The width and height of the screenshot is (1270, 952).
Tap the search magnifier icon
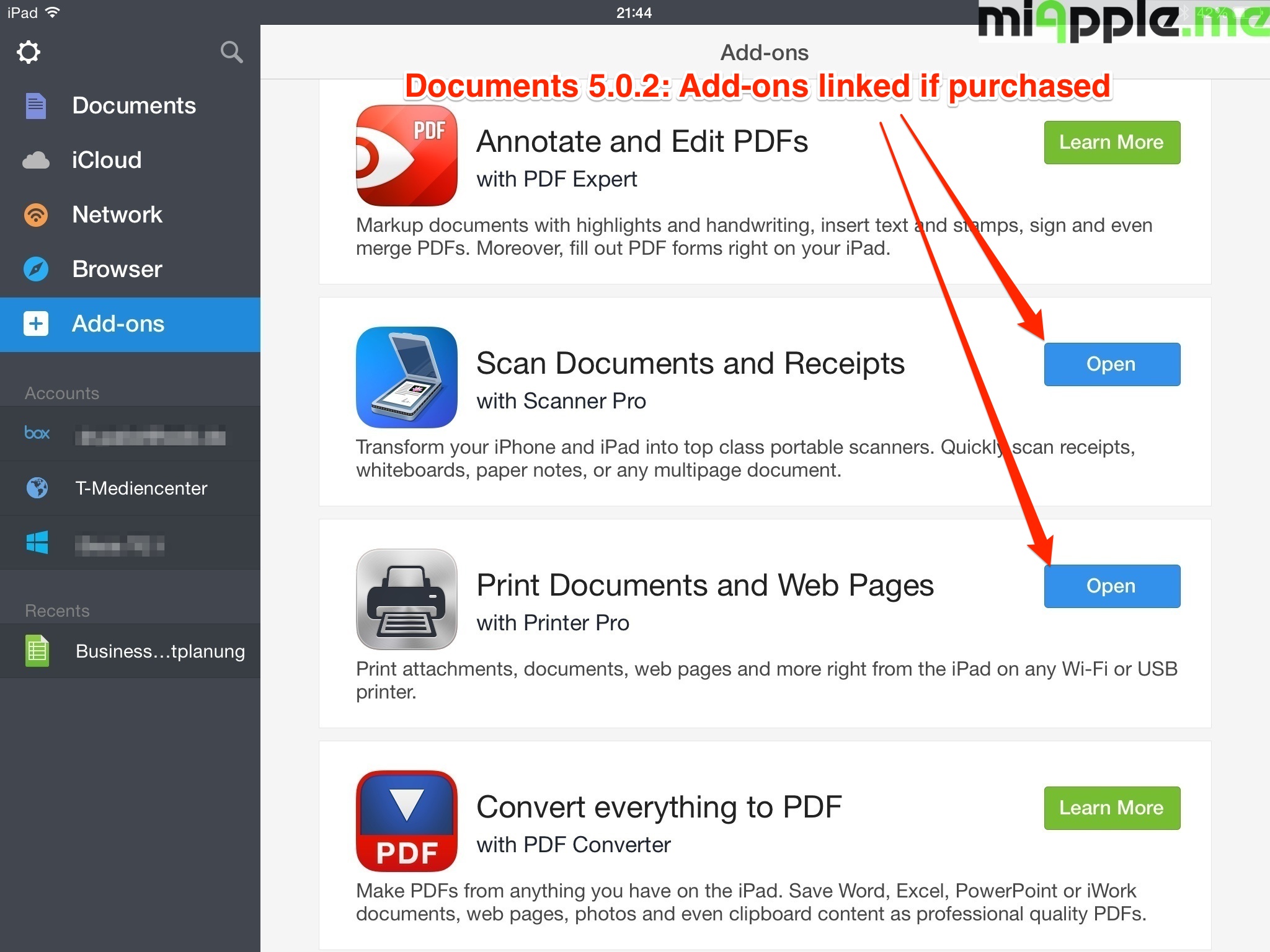click(x=231, y=52)
